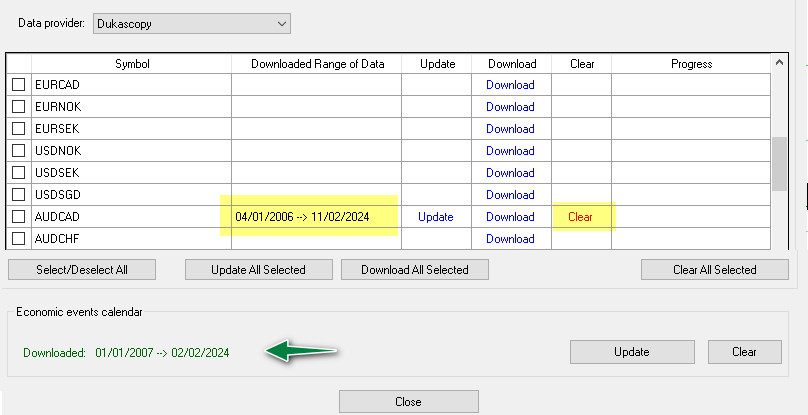Click Download link for USDNOK
Screen dimensions: 808x415
(510, 151)
